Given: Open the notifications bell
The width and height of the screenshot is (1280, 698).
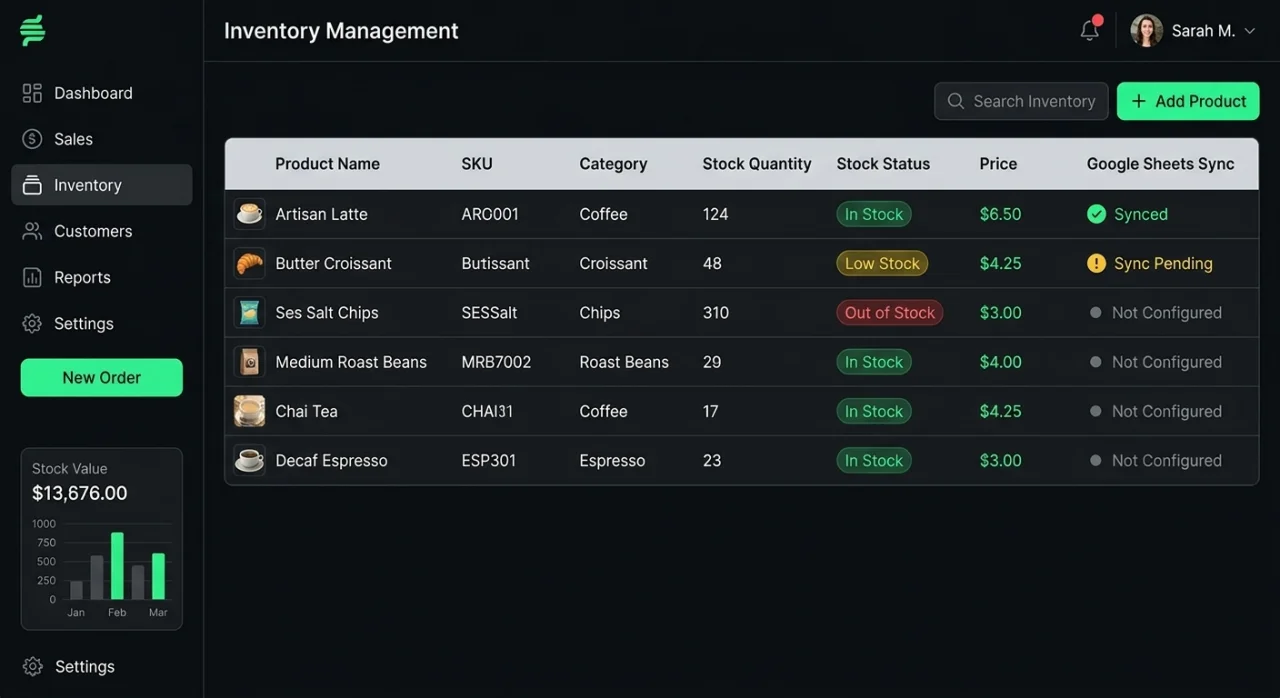Looking at the screenshot, I should coord(1090,31).
